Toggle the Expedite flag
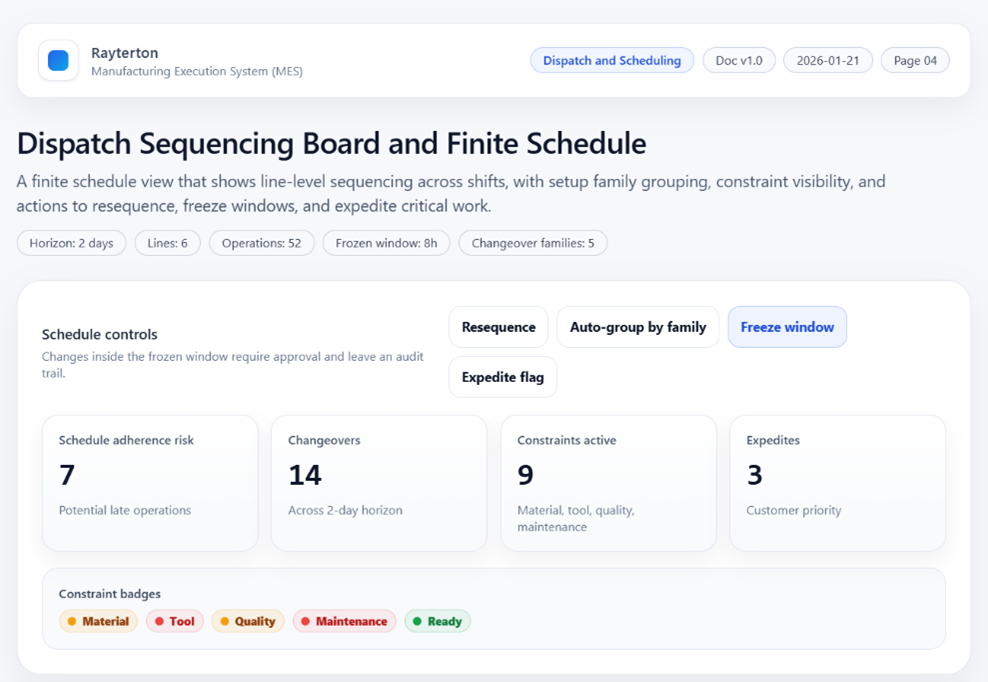 point(502,377)
